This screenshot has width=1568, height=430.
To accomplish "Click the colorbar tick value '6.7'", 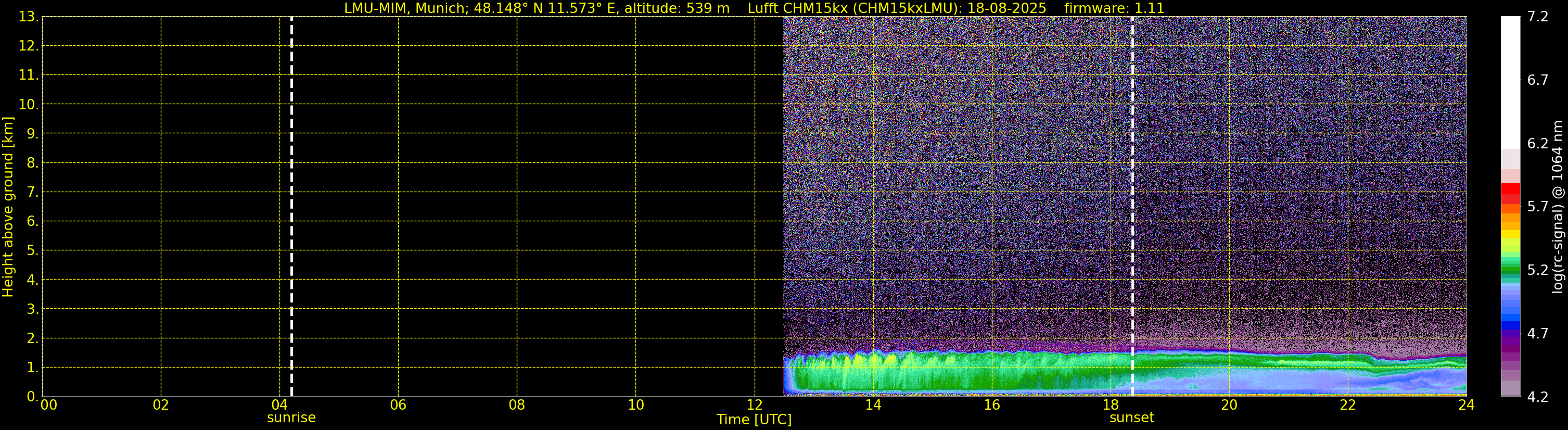I will pyautogui.click(x=1538, y=80).
